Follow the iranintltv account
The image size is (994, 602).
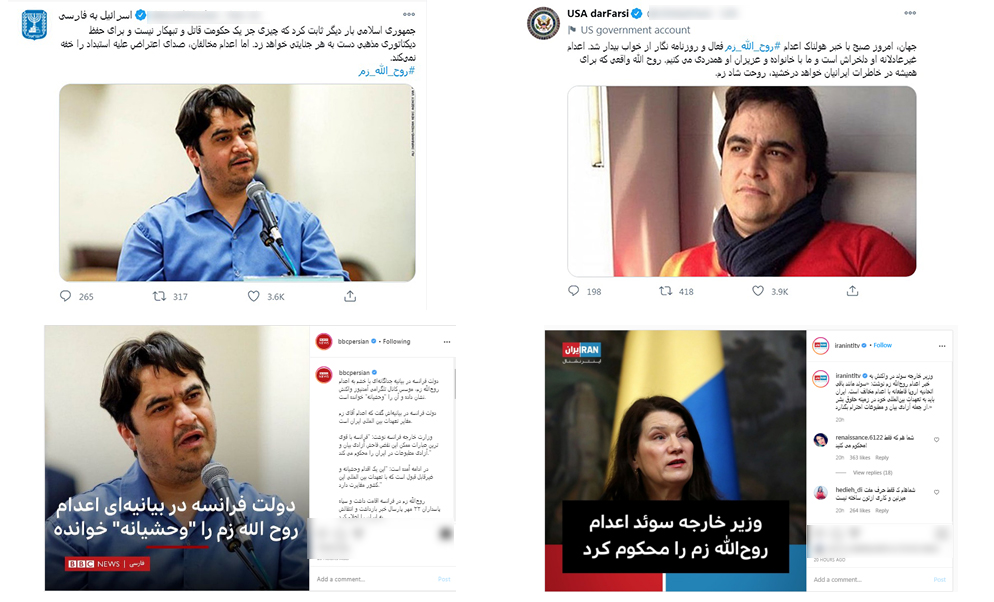pyautogui.click(x=882, y=345)
